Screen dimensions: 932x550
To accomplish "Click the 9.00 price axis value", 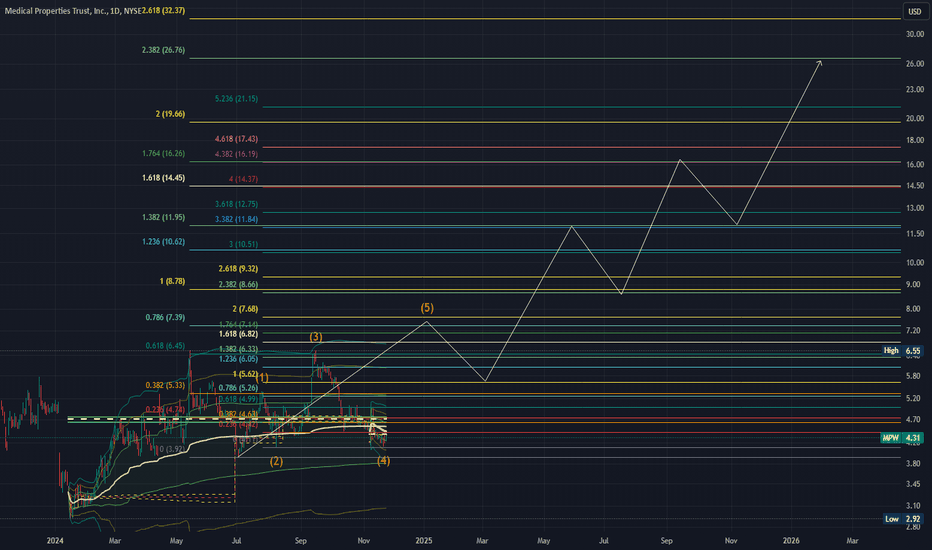I will [x=914, y=285].
